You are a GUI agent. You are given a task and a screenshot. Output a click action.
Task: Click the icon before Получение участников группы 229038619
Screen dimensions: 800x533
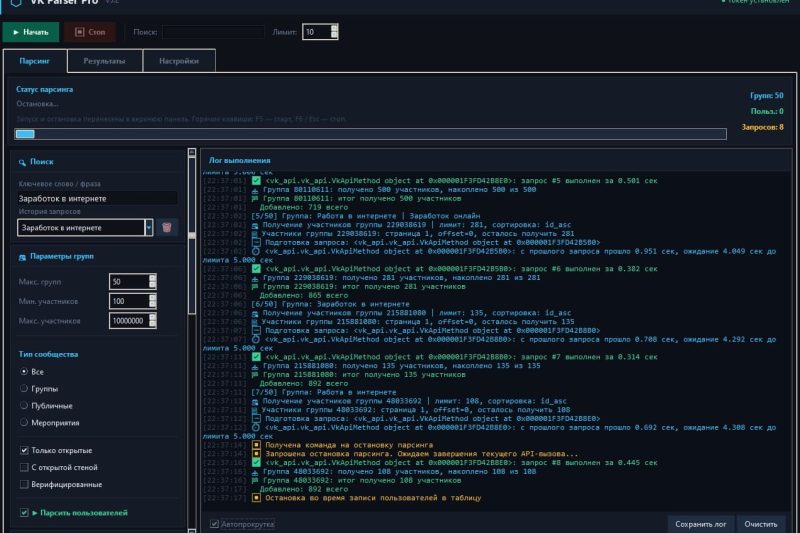(255, 225)
